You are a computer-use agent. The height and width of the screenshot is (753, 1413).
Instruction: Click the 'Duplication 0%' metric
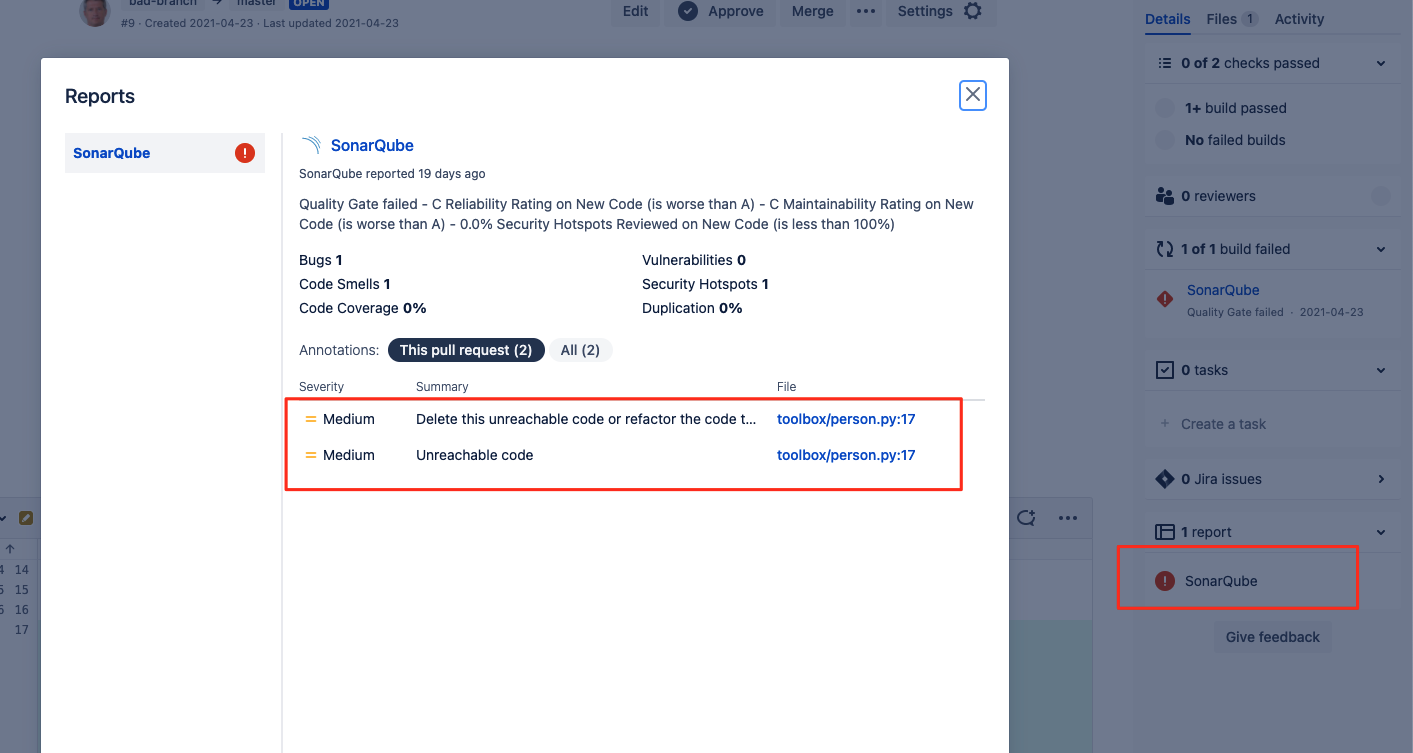pos(692,308)
